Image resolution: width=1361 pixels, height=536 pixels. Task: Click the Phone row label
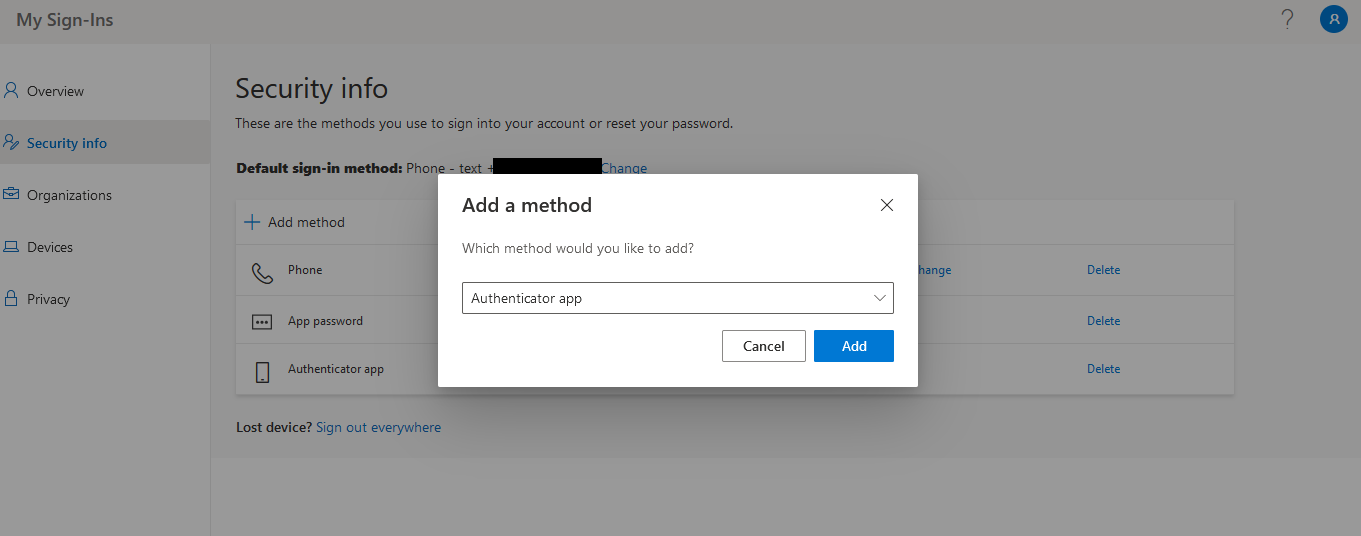[x=305, y=270]
